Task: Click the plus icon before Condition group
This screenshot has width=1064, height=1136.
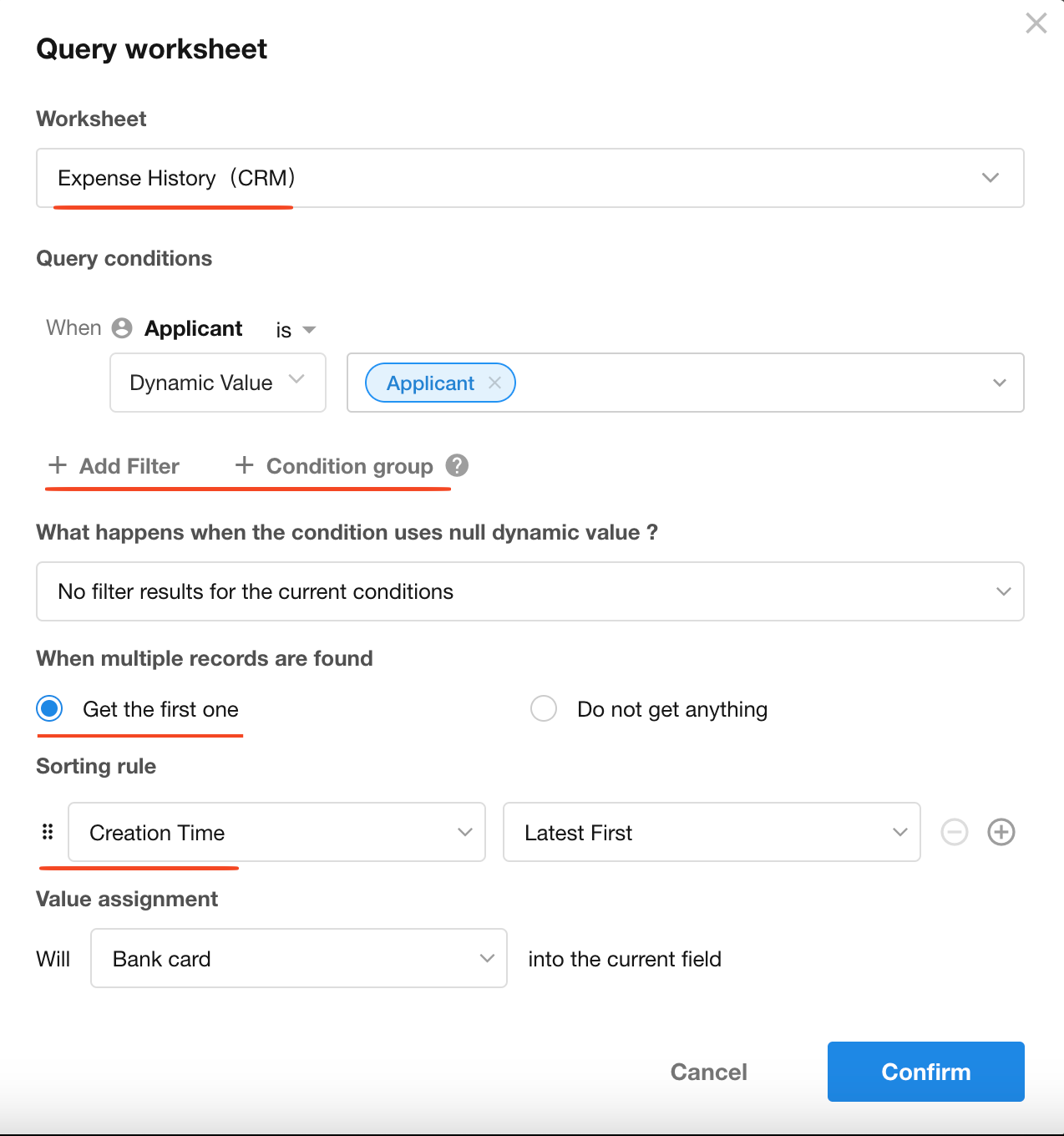Action: (x=244, y=465)
